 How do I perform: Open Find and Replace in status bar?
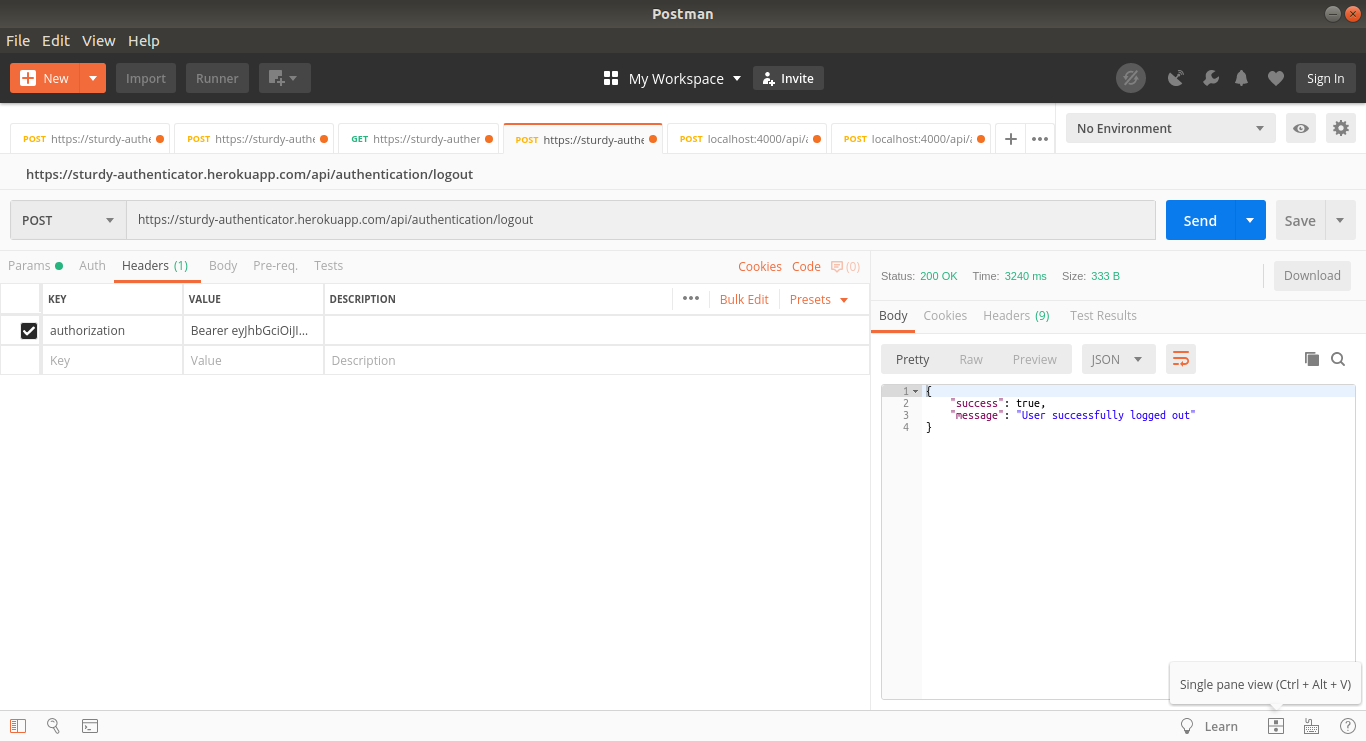[54, 726]
